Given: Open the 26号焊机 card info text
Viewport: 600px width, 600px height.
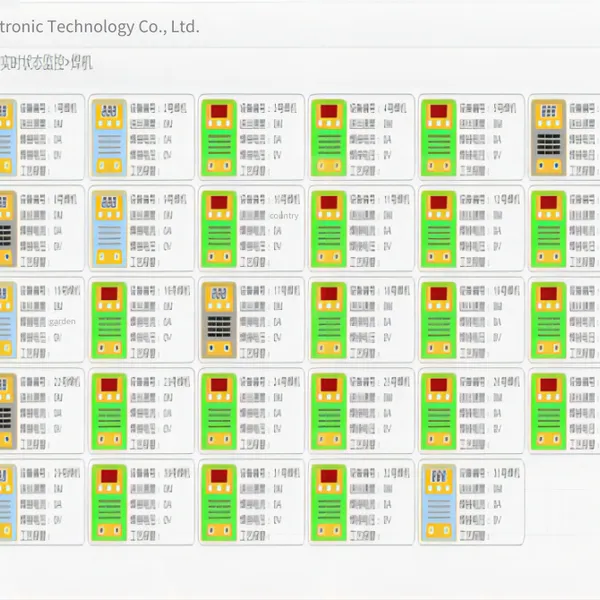Looking at the screenshot, I should [490, 412].
